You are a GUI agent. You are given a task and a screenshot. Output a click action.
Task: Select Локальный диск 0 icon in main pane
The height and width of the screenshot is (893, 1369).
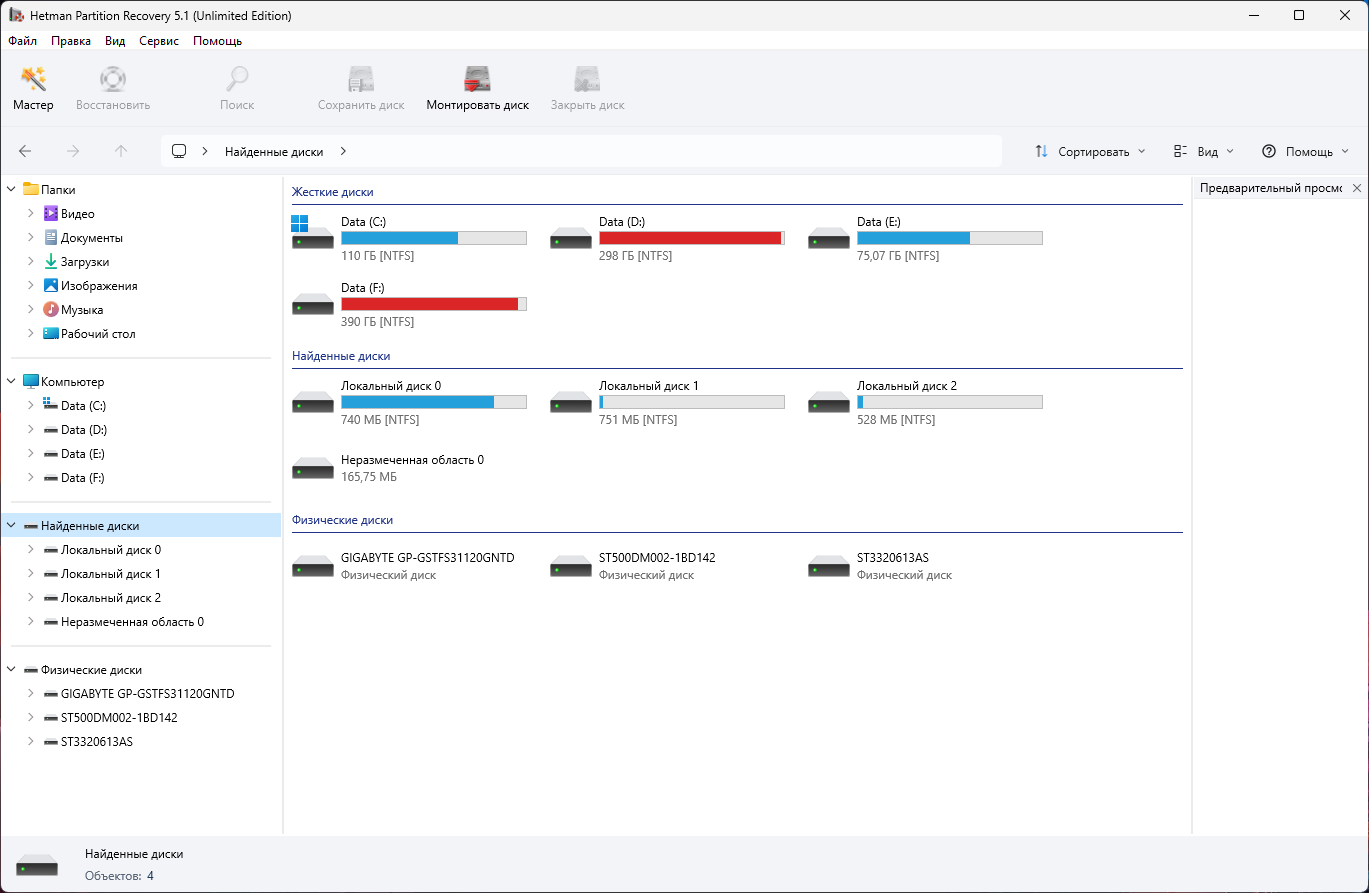pyautogui.click(x=313, y=402)
